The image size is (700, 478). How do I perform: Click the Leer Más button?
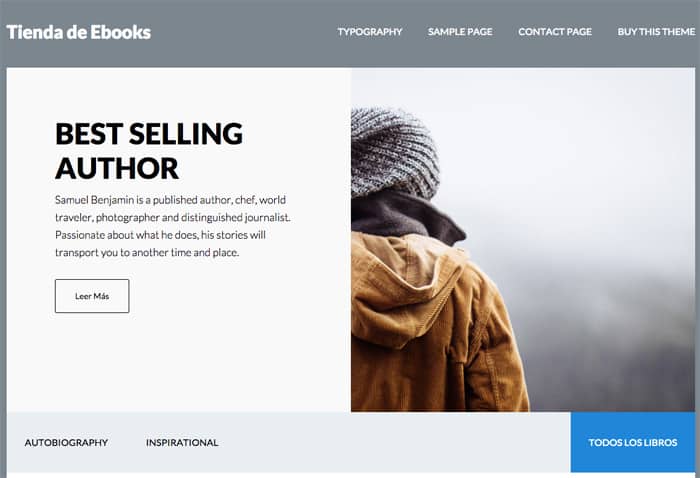92,296
